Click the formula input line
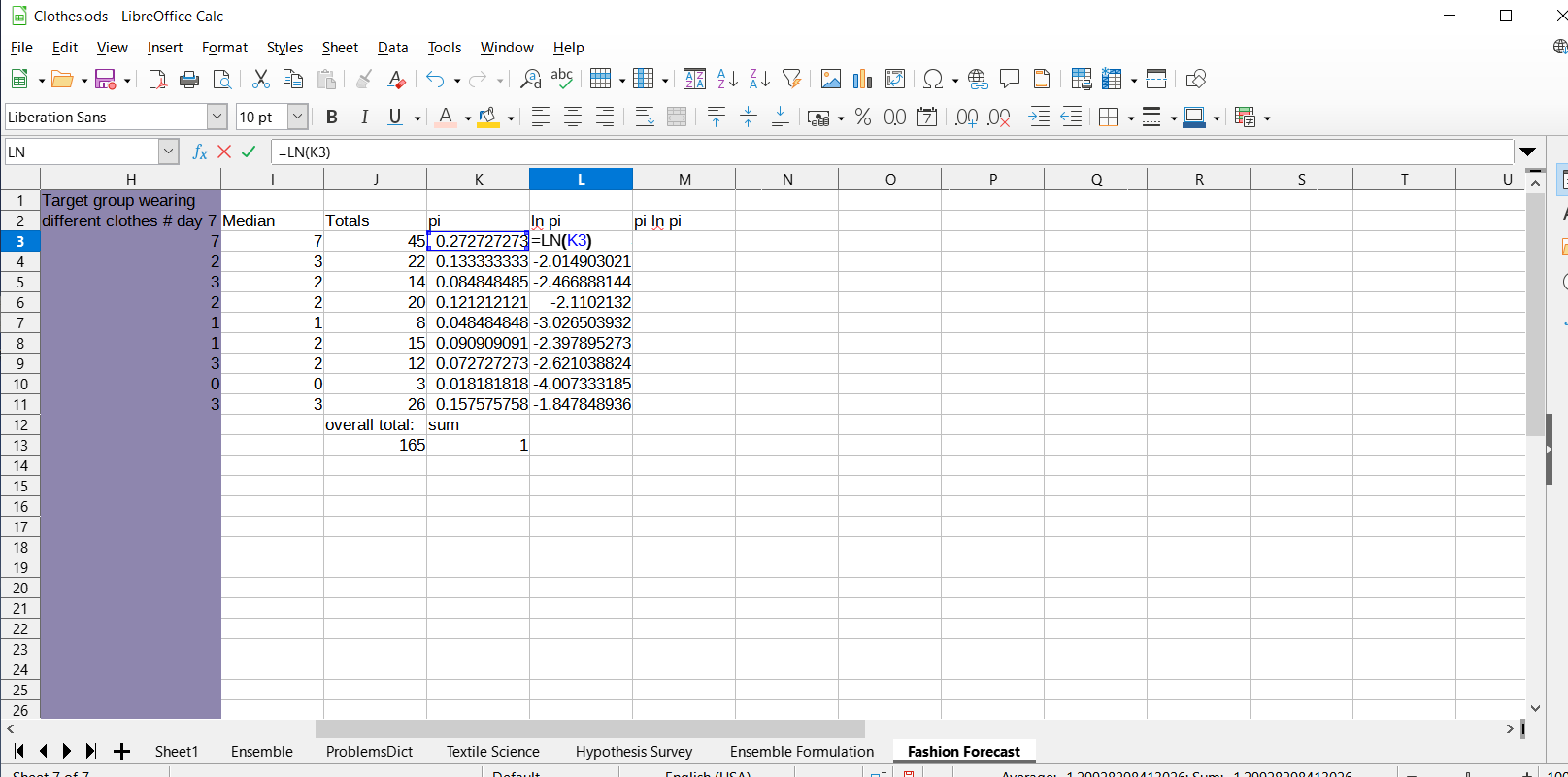The height and width of the screenshot is (777, 1568). (893, 152)
